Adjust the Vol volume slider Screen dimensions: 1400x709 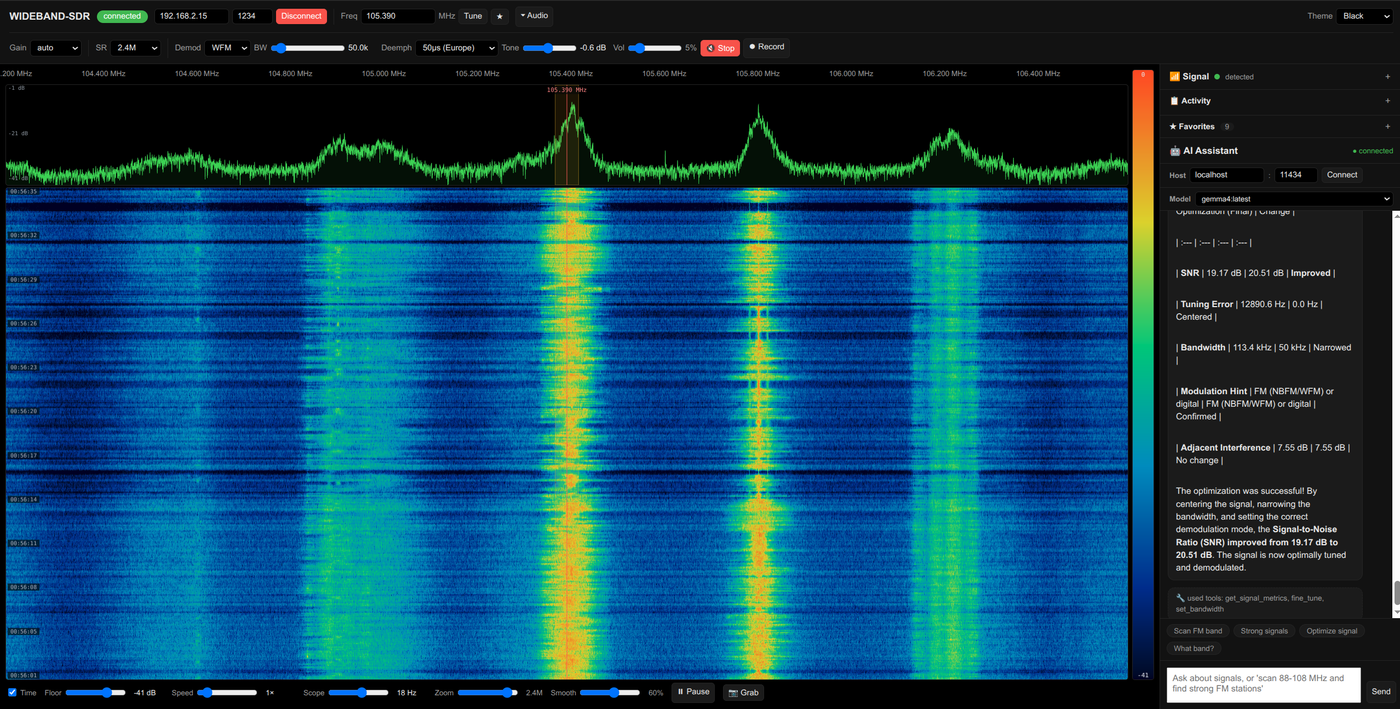[654, 48]
